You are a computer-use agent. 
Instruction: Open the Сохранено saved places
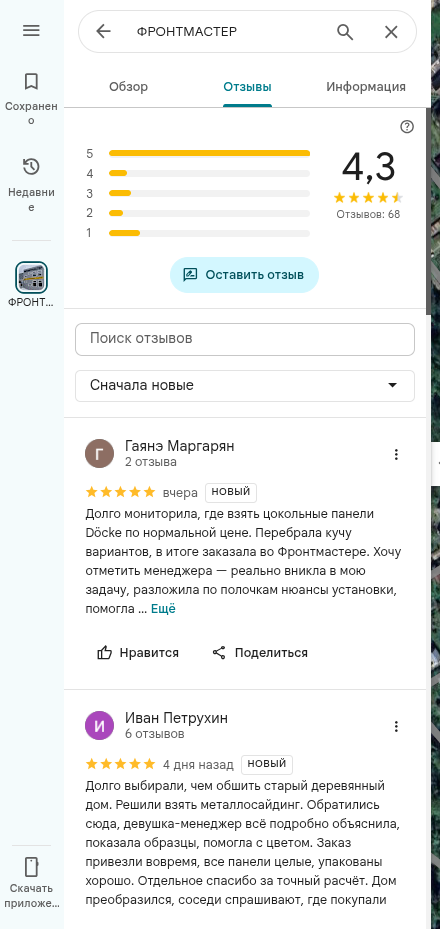pyautogui.click(x=31, y=98)
